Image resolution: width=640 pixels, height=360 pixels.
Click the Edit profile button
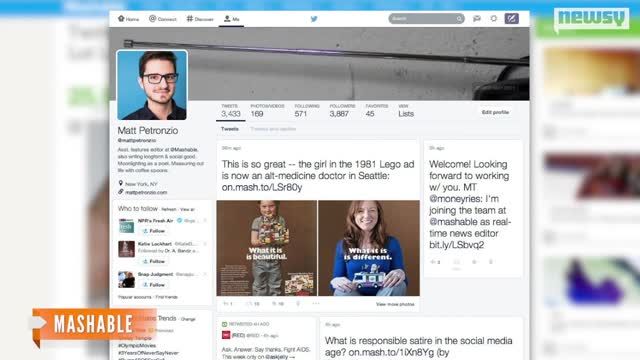click(495, 112)
